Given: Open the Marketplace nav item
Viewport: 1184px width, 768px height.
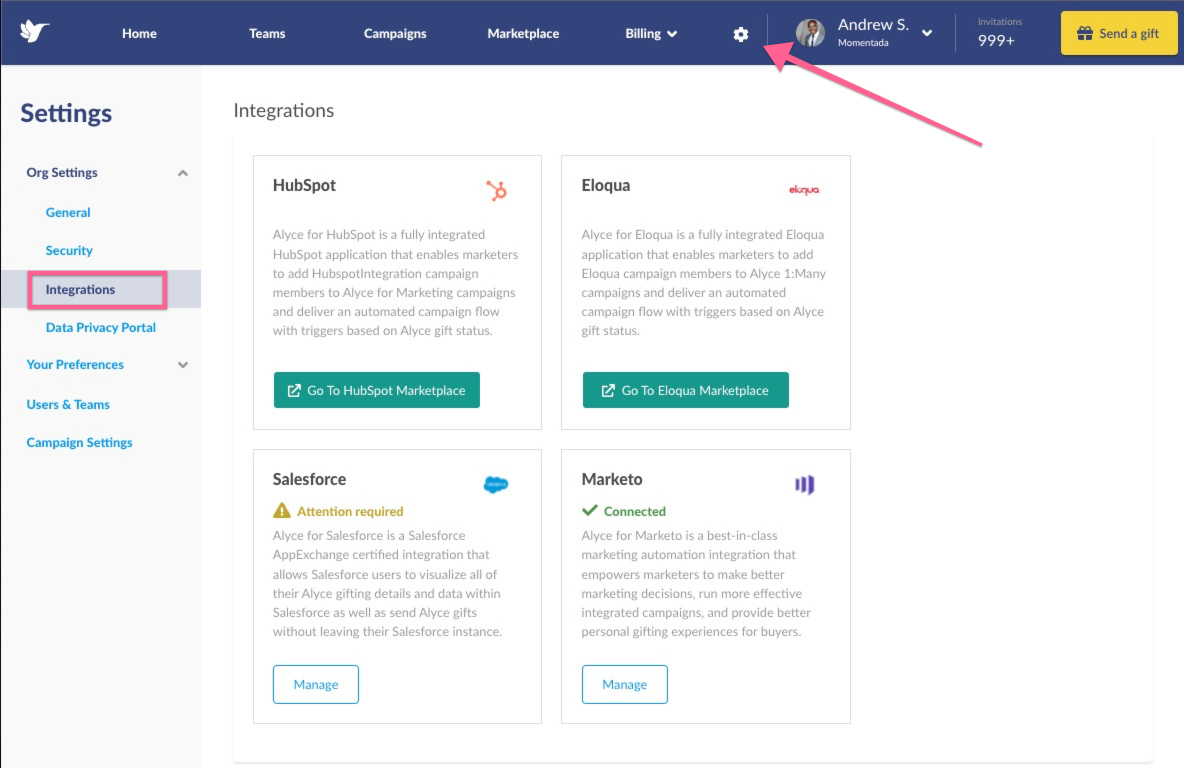Looking at the screenshot, I should pyautogui.click(x=523, y=33).
